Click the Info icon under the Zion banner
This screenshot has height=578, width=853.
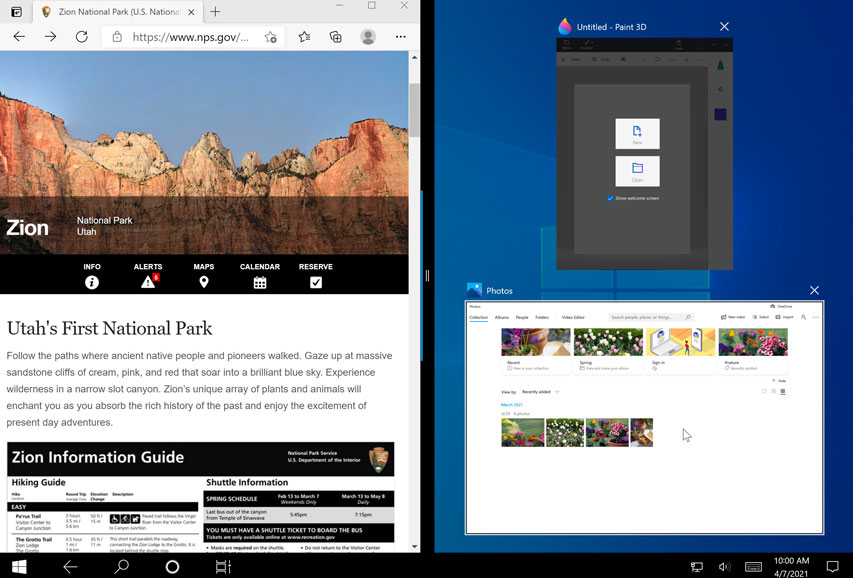point(92,282)
